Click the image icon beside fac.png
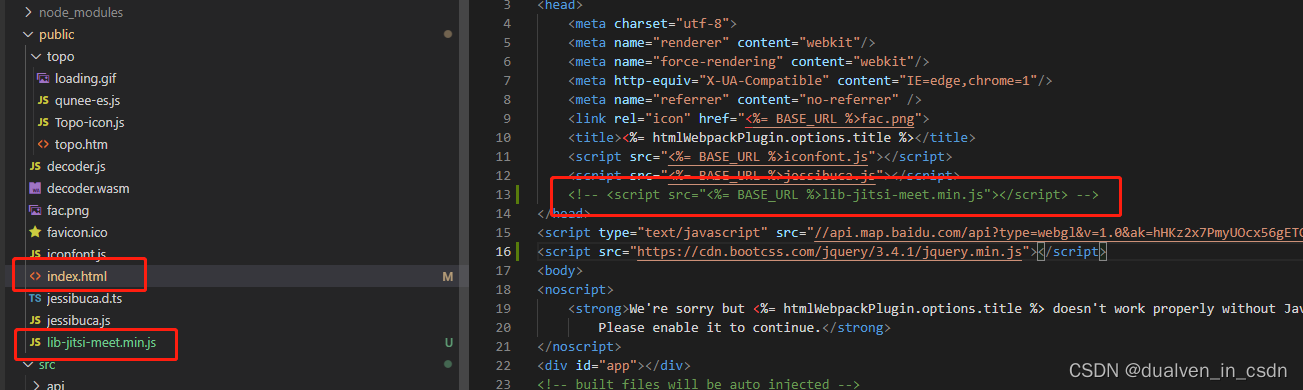This screenshot has height=390, width=1303. pos(35,211)
